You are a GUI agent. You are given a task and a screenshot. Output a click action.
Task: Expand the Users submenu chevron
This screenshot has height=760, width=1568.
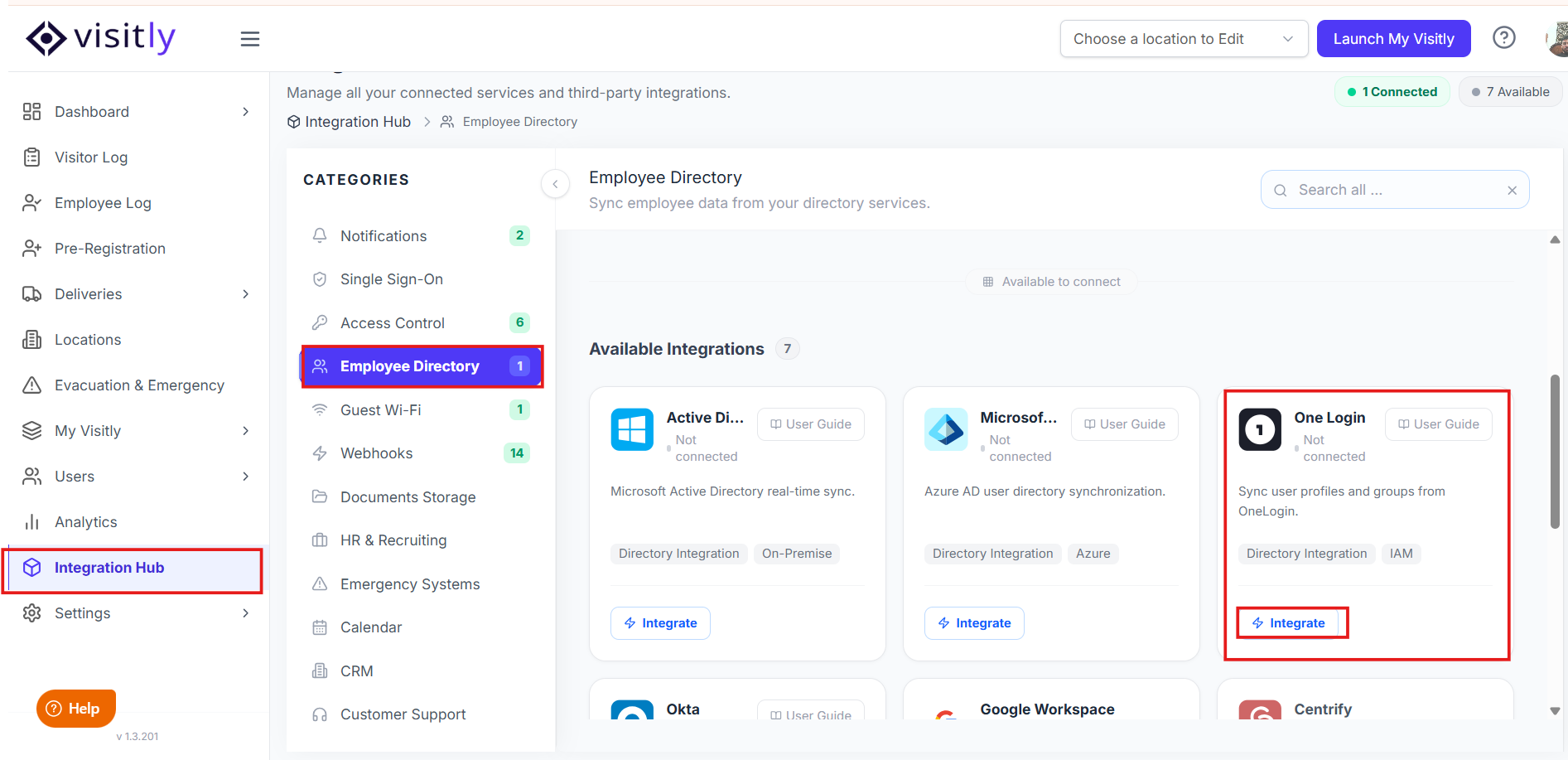(246, 477)
